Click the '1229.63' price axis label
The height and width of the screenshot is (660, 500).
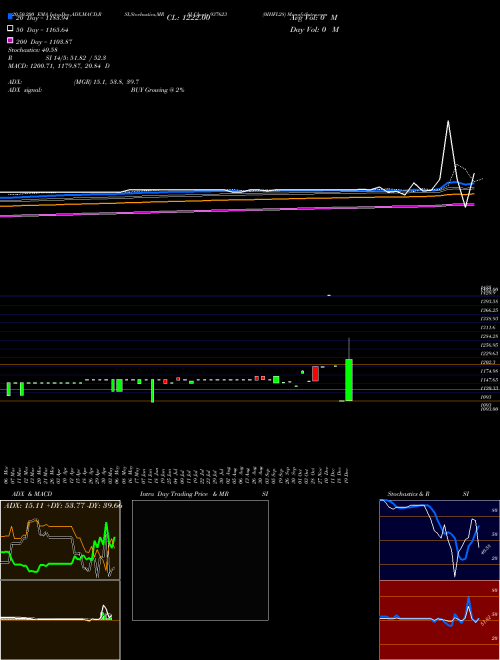[489, 354]
